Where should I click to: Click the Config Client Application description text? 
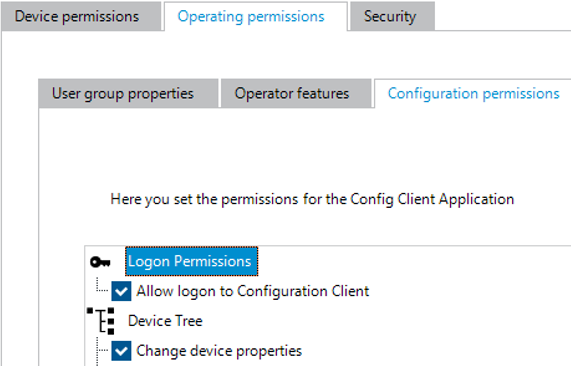(x=312, y=199)
